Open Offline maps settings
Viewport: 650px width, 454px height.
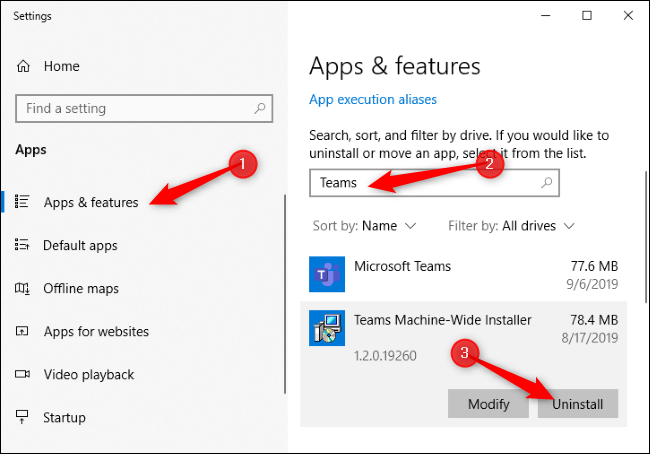pyautogui.click(x=80, y=288)
